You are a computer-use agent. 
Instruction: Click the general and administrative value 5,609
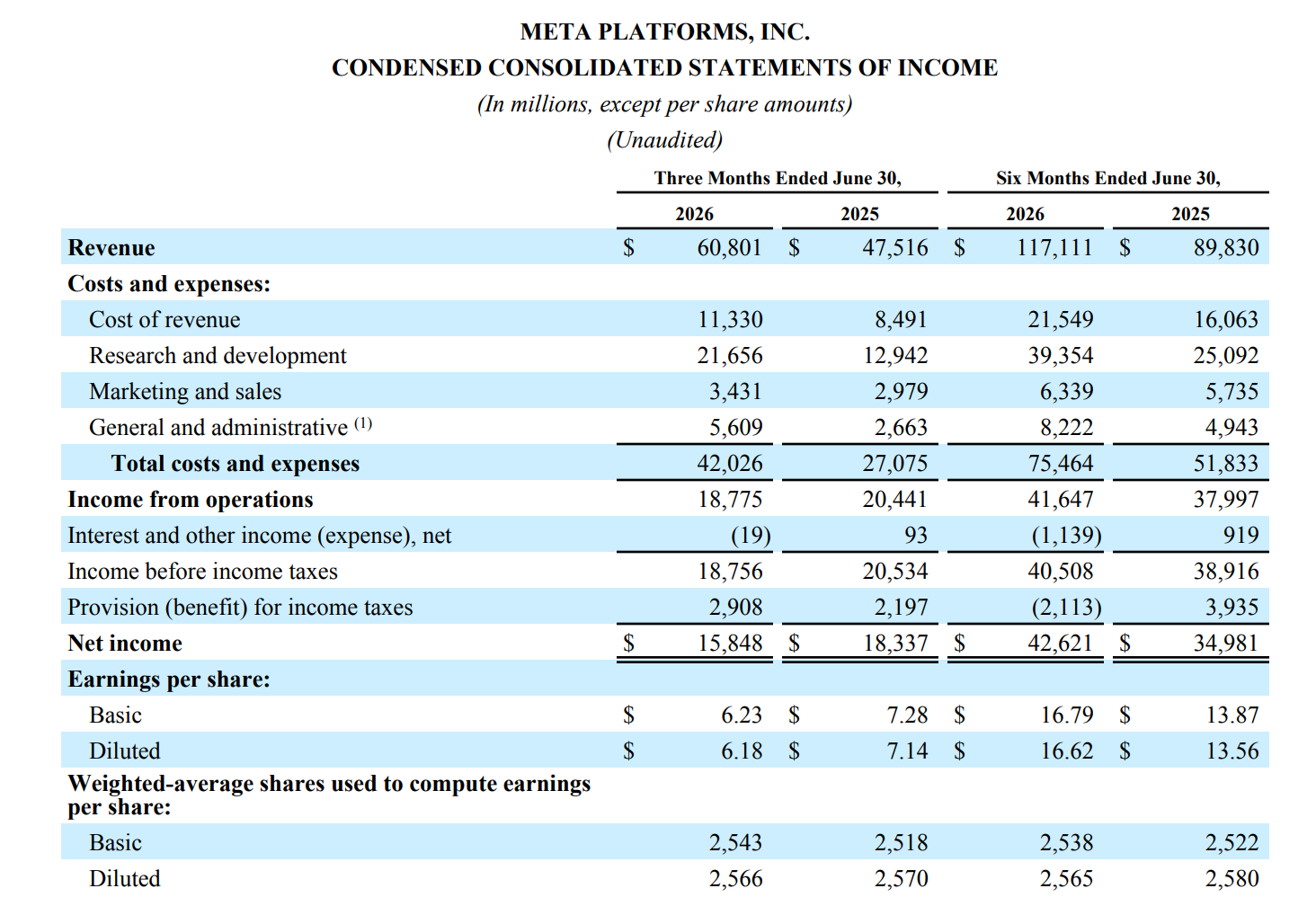click(x=735, y=428)
